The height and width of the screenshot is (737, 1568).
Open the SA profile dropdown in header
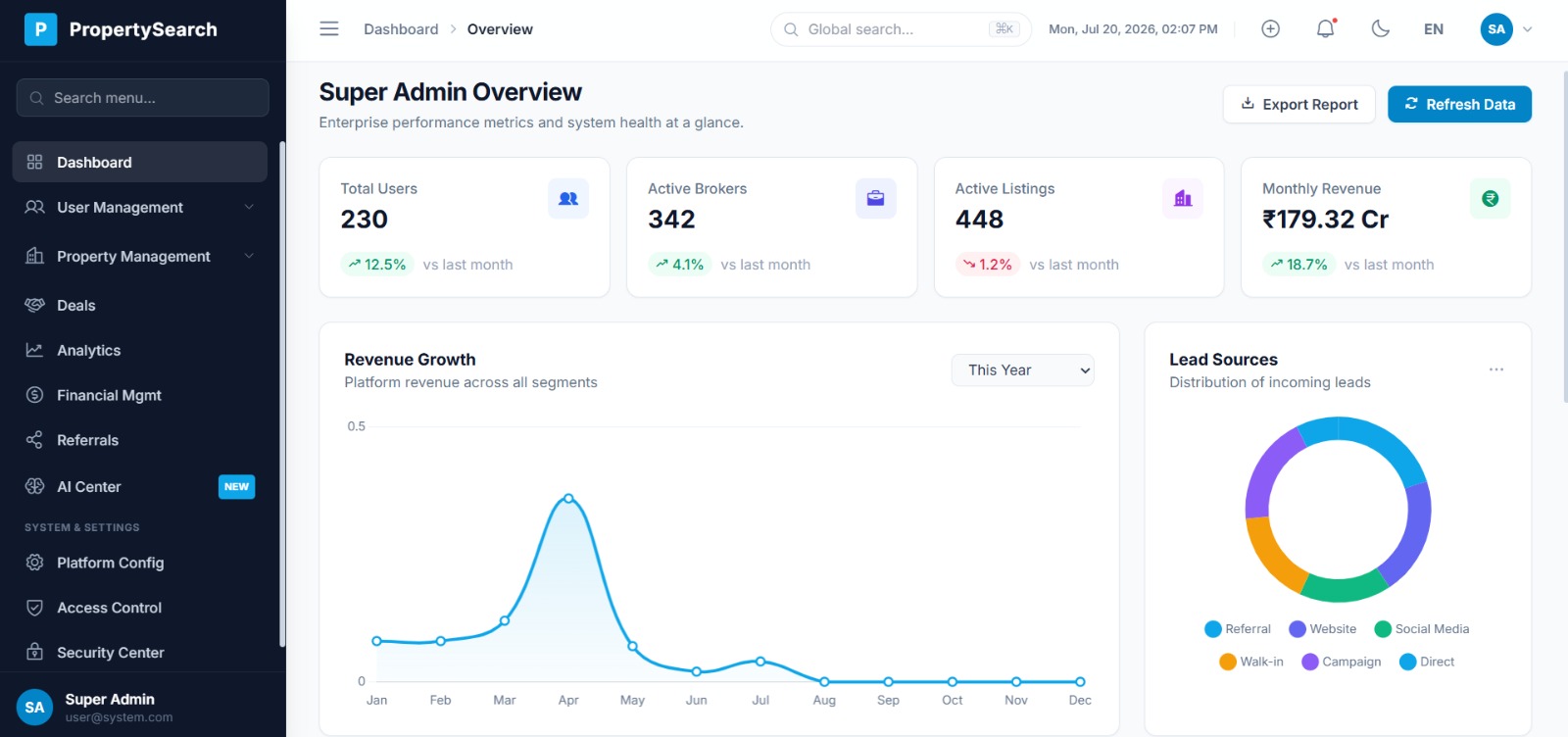point(1506,29)
